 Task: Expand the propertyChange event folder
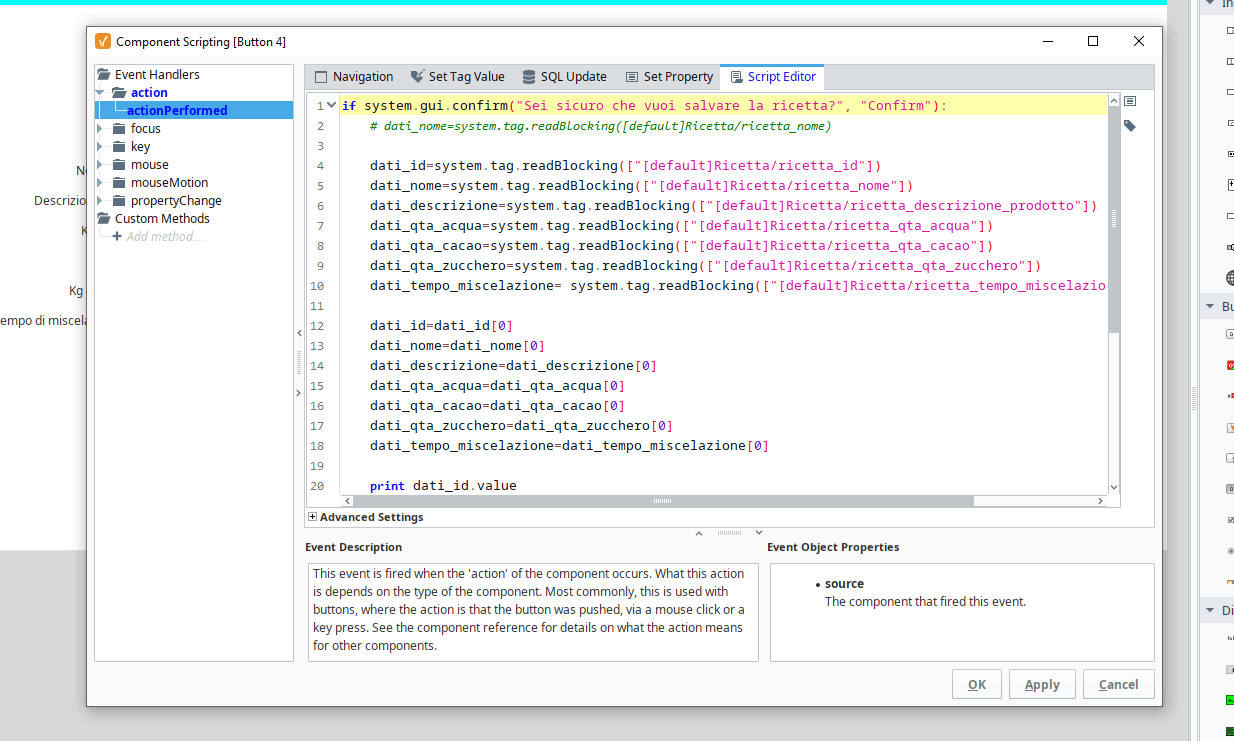tap(100, 201)
